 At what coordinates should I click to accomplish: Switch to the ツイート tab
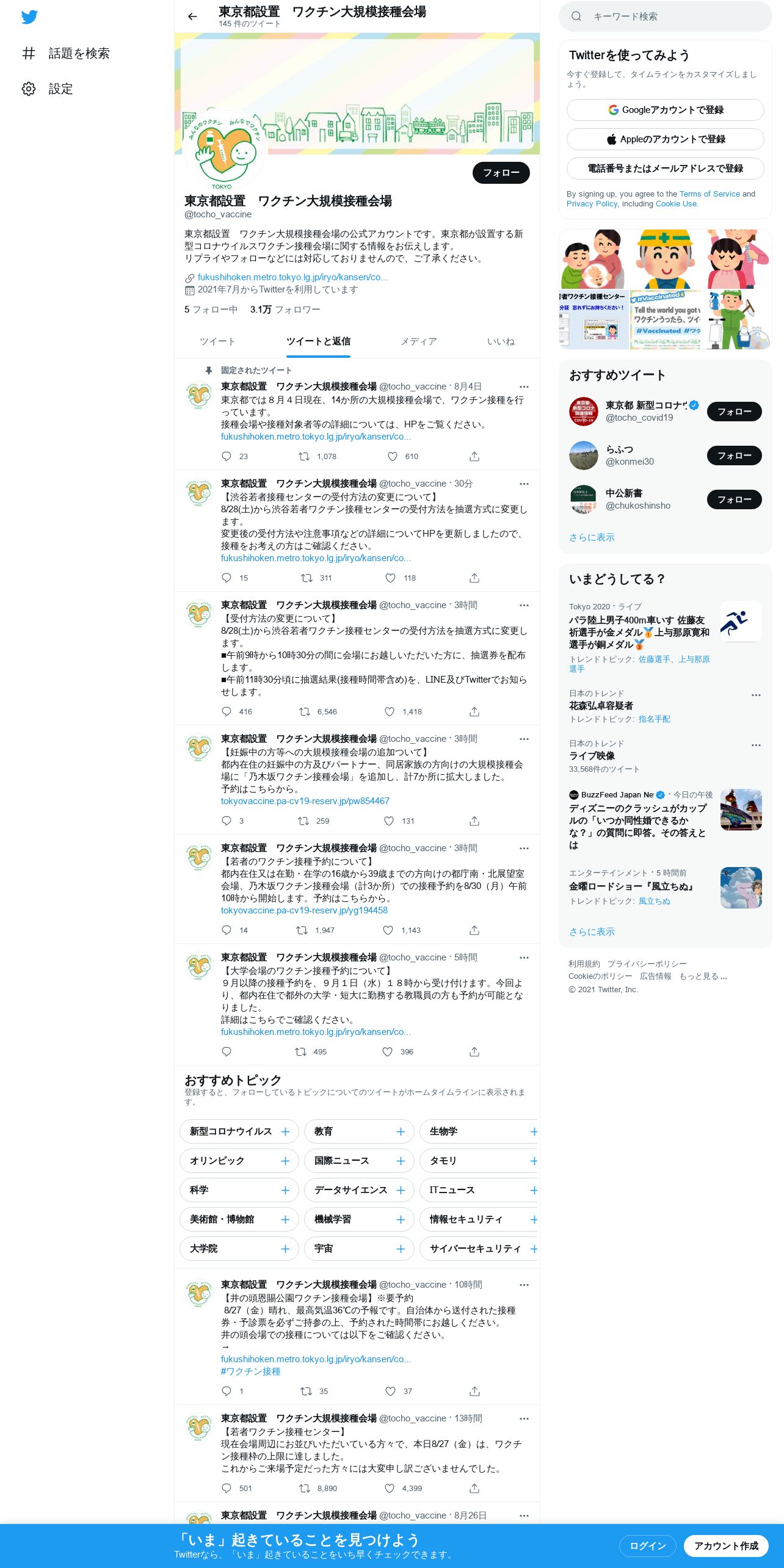click(217, 341)
